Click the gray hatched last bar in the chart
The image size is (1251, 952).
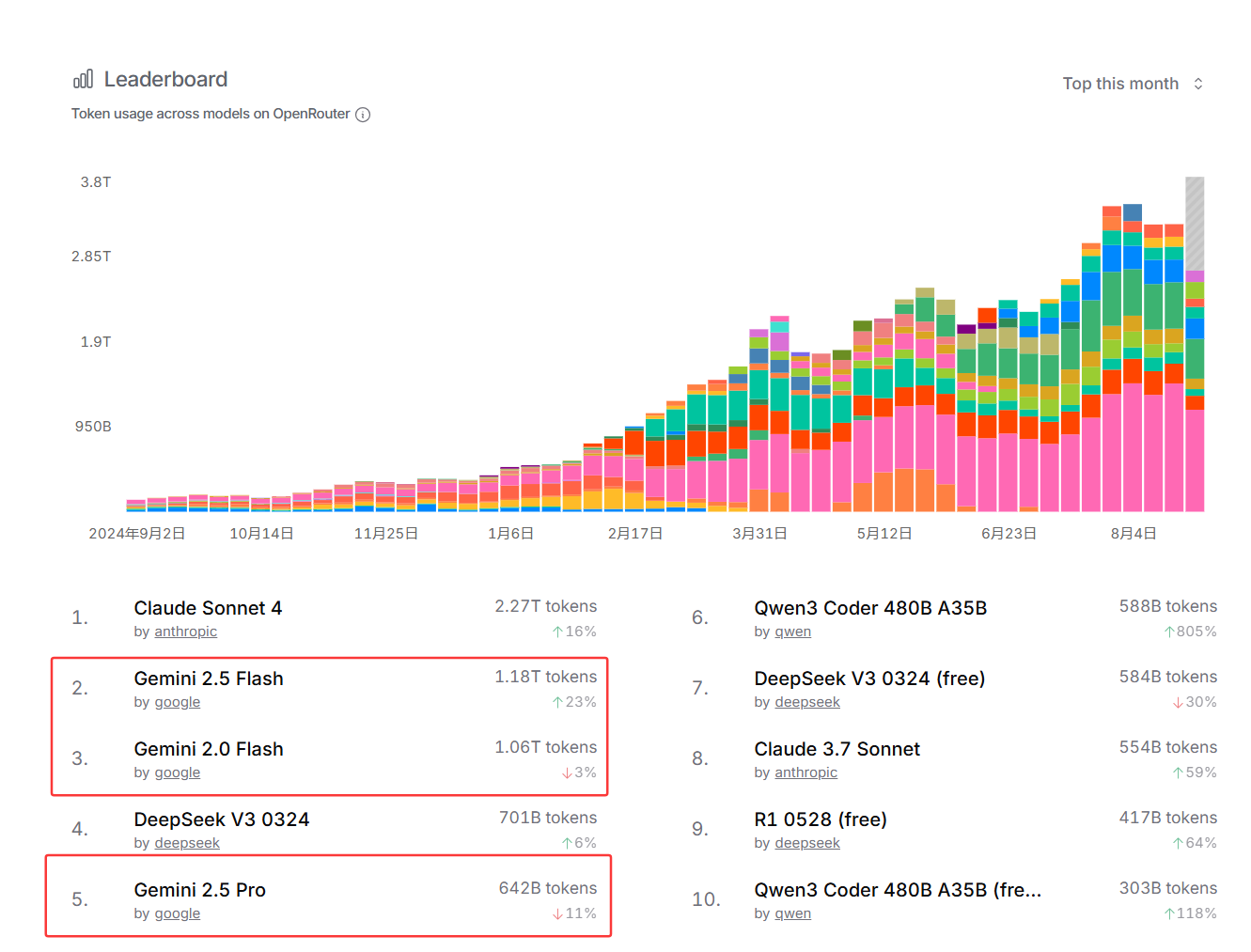point(1195,224)
